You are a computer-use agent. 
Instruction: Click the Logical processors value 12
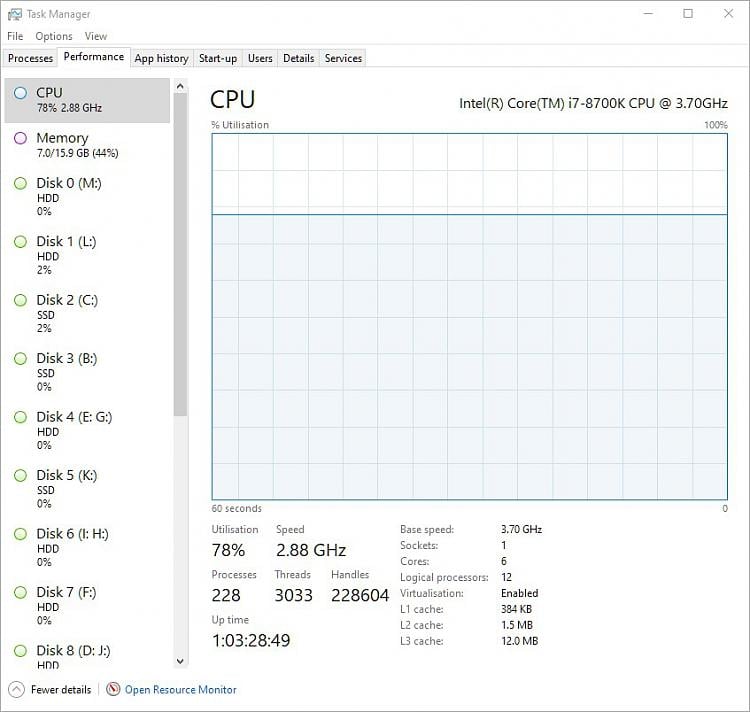[x=507, y=577]
